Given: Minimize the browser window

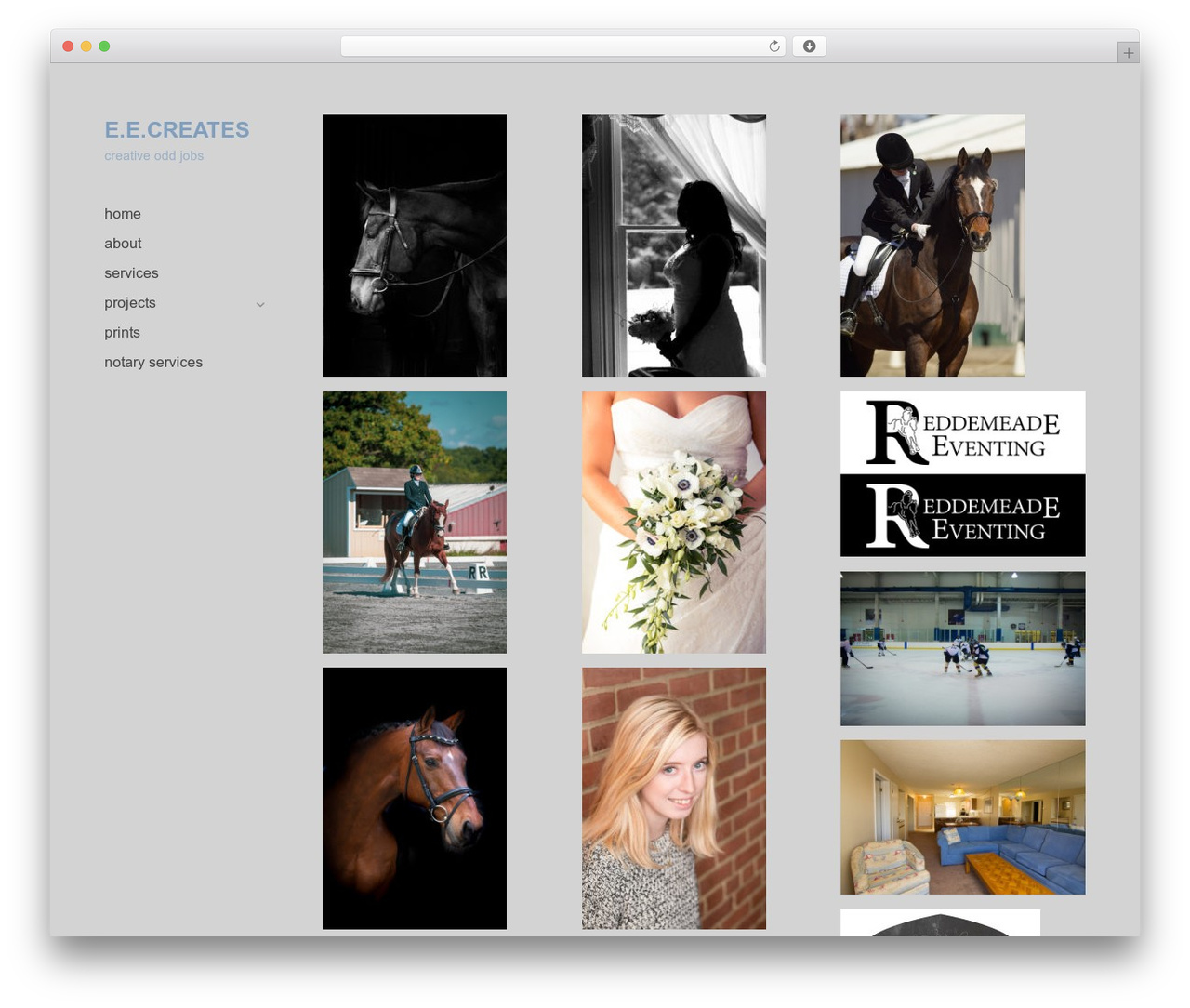Looking at the screenshot, I should coord(86,46).
